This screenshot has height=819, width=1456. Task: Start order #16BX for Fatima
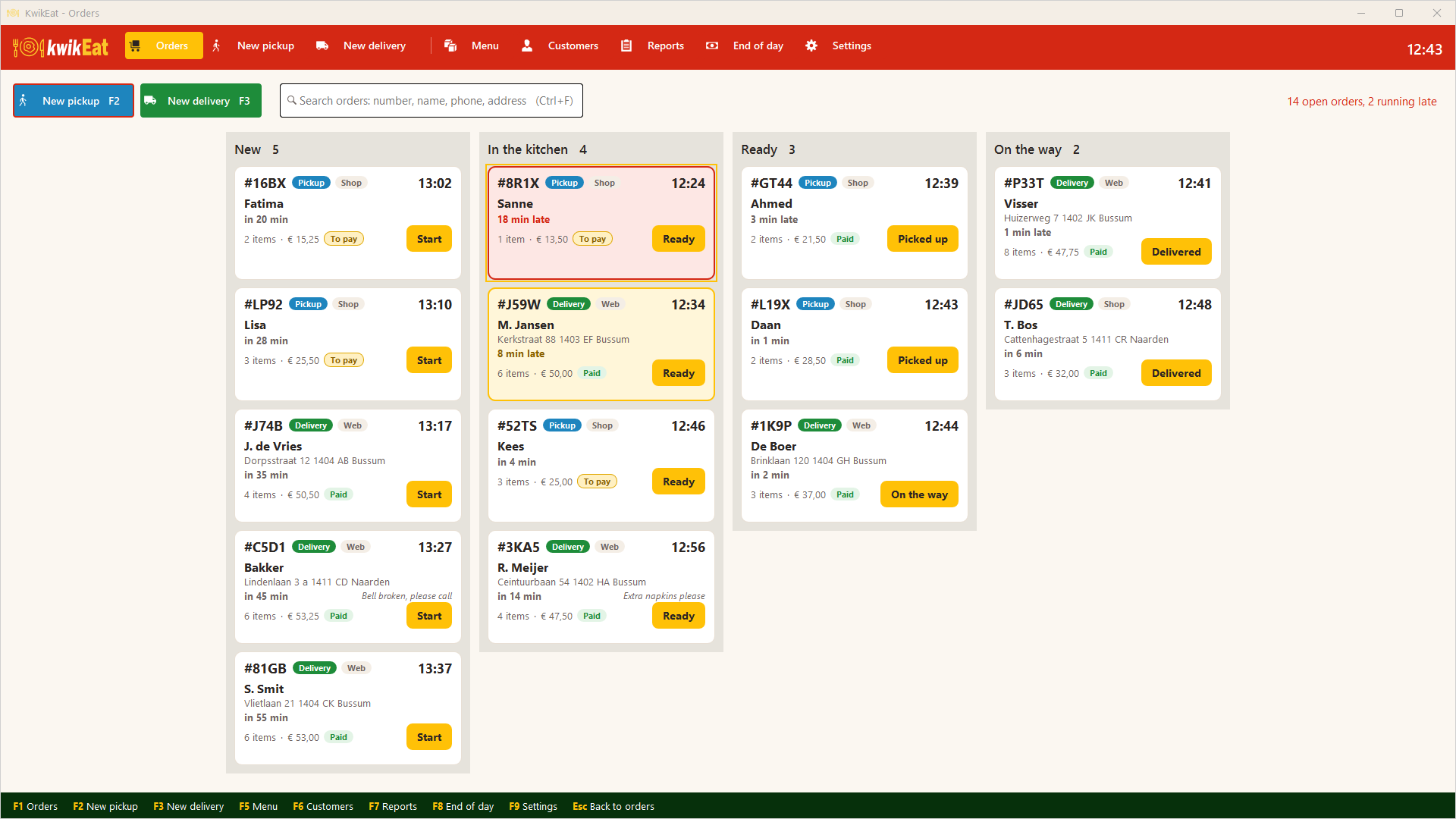pos(429,239)
